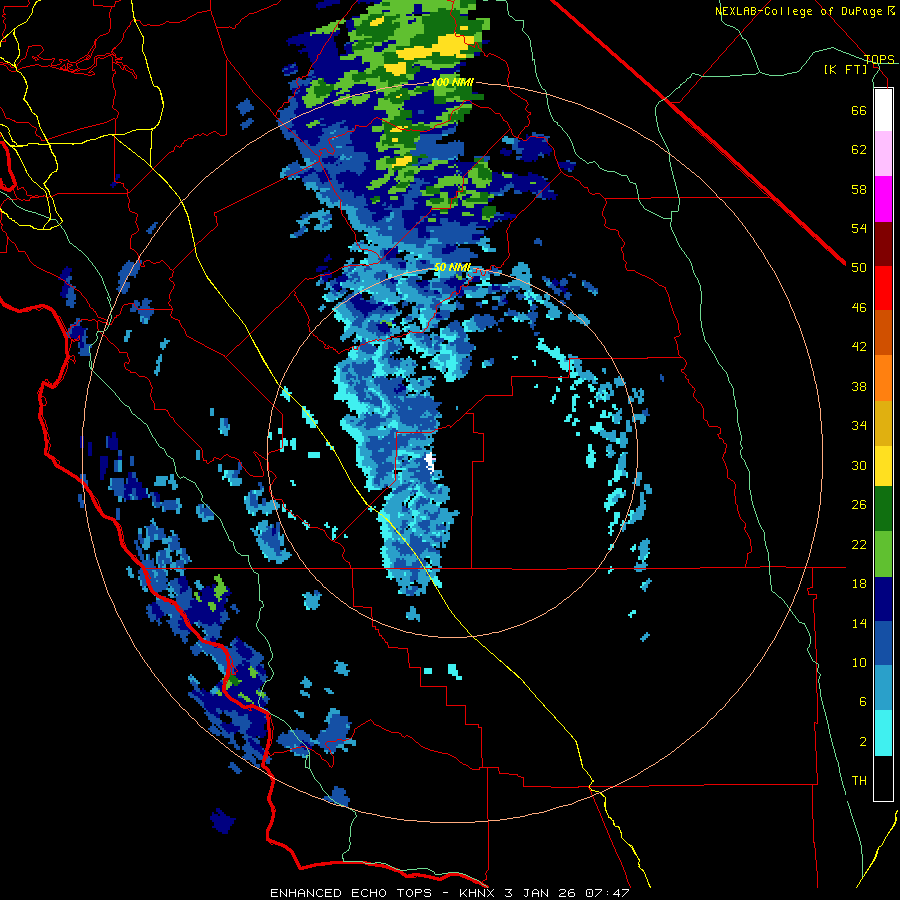Viewport: 900px width, 900px height.
Task: Click the 100 NMI range ring label
Action: tap(452, 83)
